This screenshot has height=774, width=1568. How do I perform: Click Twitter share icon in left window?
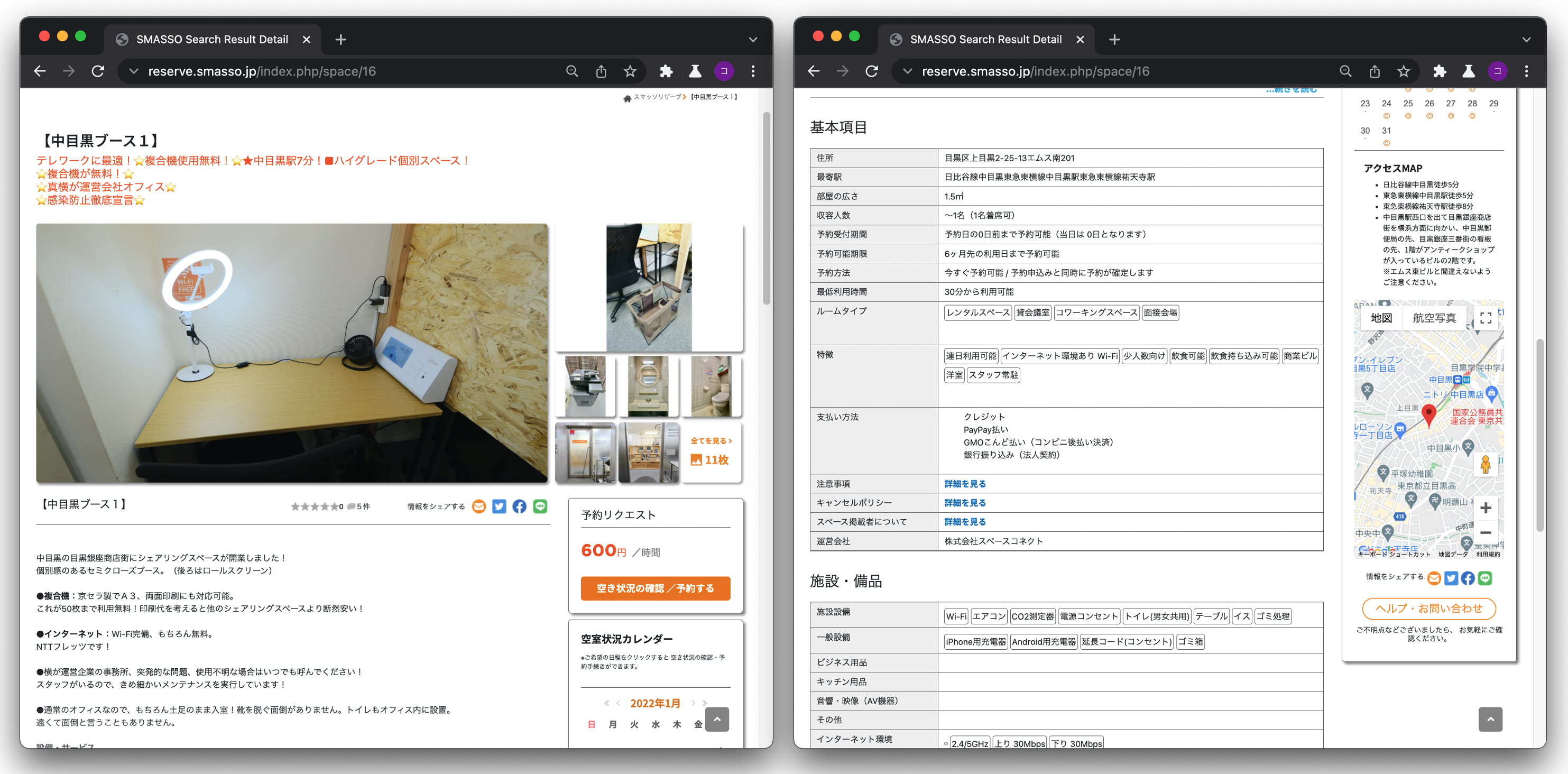(x=499, y=506)
